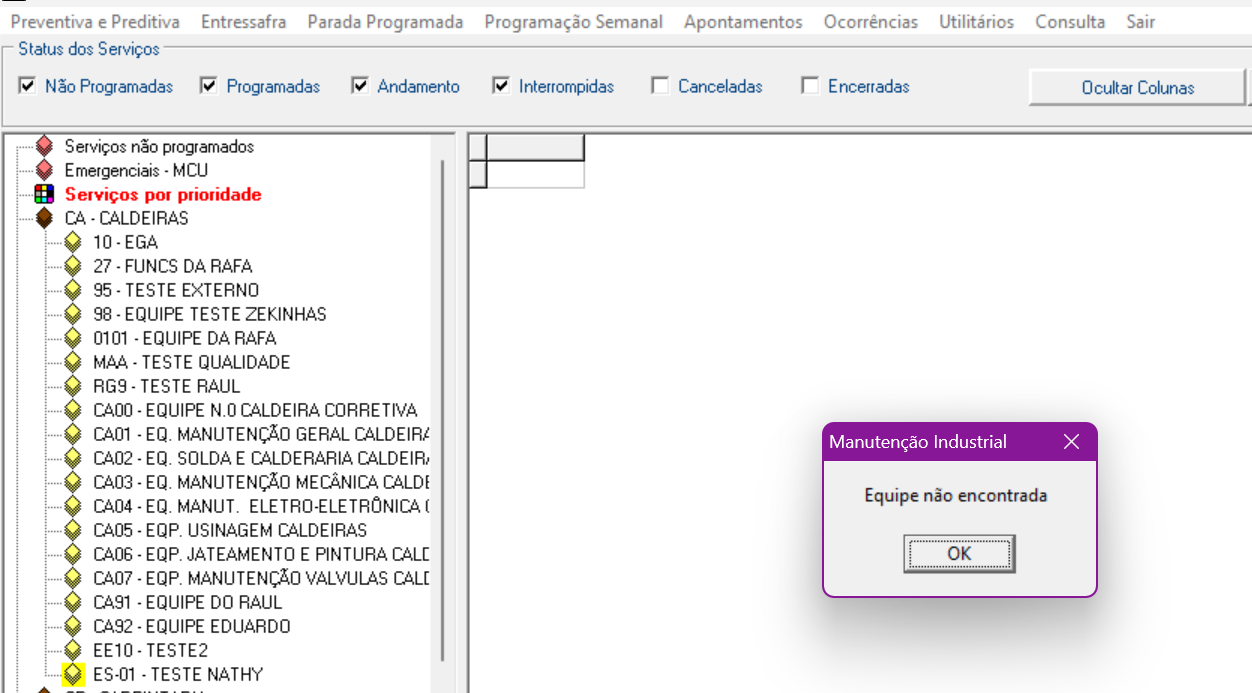
Task: Open the Ocorrências menu
Action: (x=871, y=22)
